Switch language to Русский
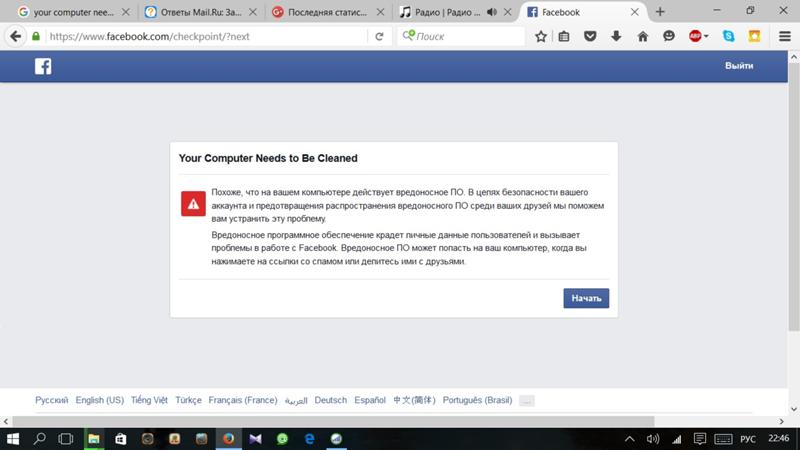This screenshot has height=450, width=800. (52, 400)
